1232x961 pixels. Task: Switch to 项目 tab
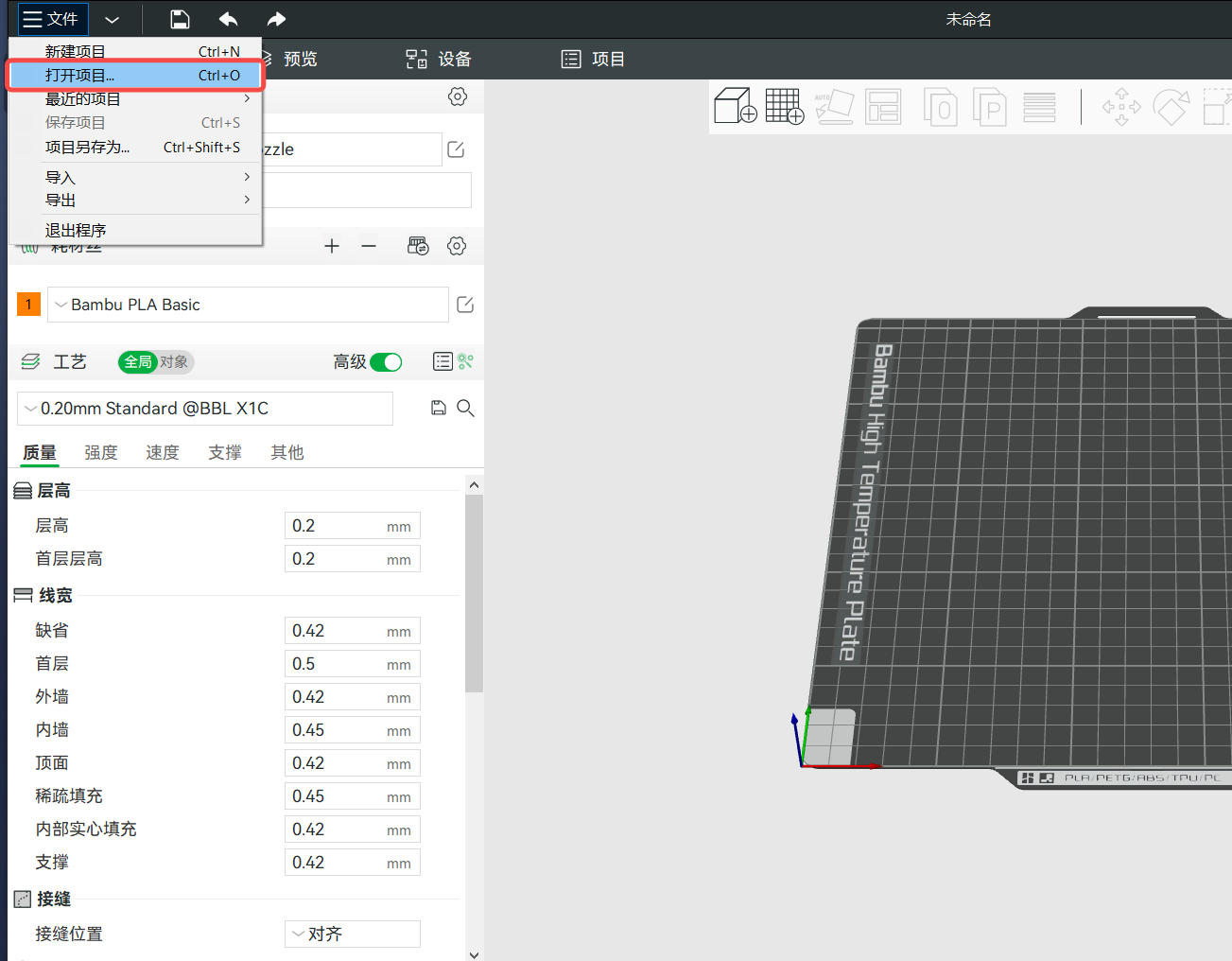click(x=594, y=59)
